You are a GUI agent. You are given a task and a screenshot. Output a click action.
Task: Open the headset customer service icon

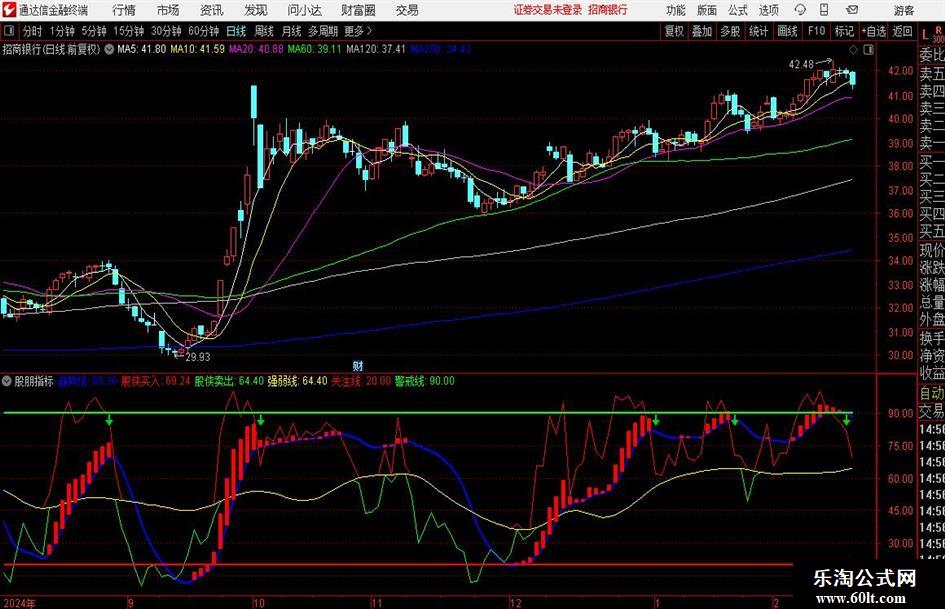point(800,10)
